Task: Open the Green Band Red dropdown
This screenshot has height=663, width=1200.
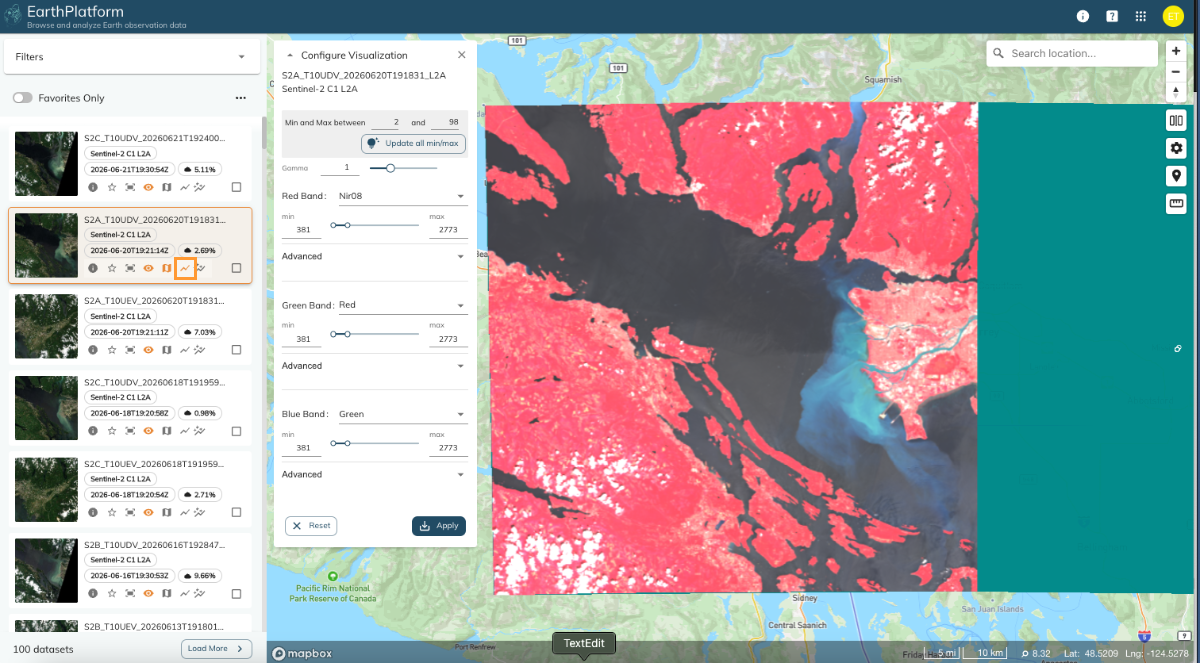Action: [x=402, y=305]
